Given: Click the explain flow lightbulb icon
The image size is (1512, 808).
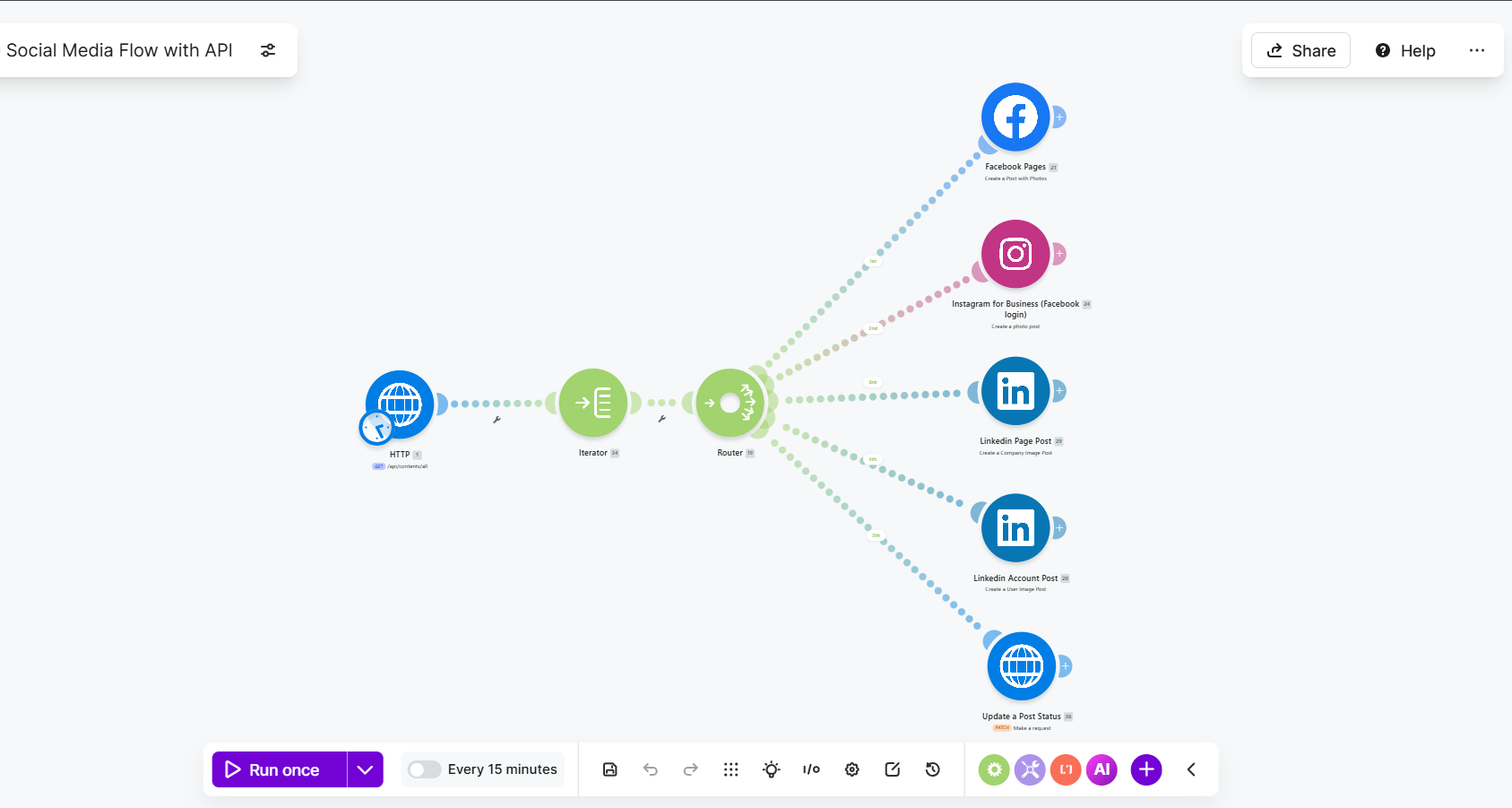Looking at the screenshot, I should coord(772,769).
